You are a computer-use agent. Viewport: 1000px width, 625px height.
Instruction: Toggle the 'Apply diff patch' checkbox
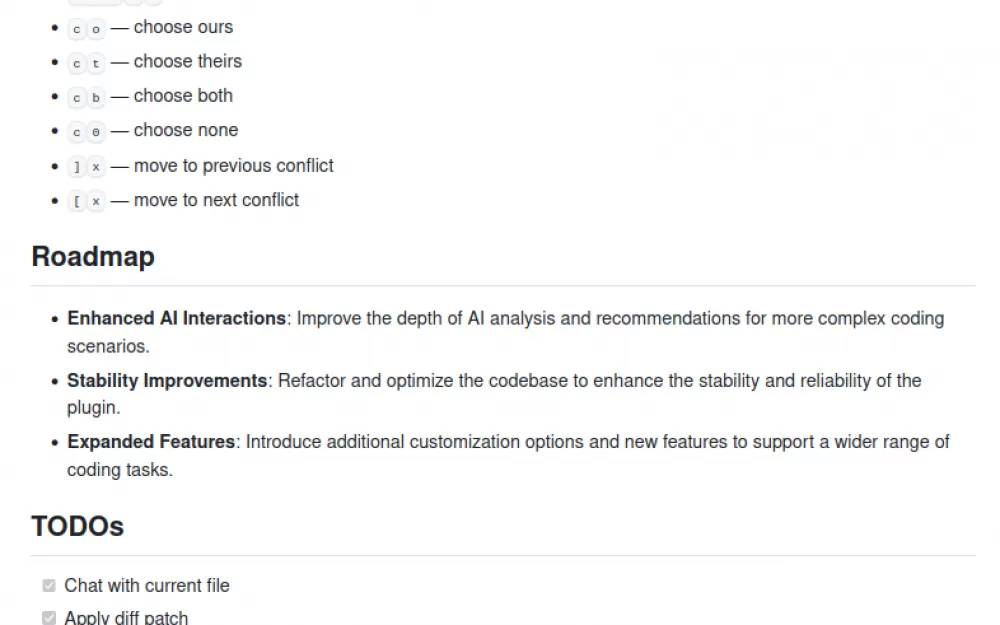point(49,617)
